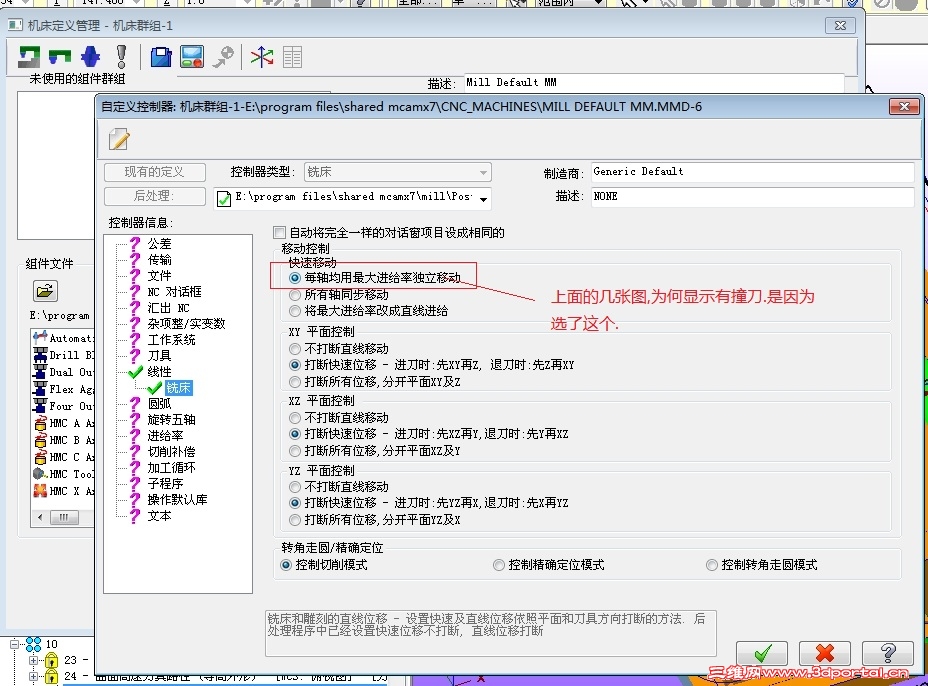Click the first machine component toolbar icon
The image size is (928, 686).
point(29,57)
